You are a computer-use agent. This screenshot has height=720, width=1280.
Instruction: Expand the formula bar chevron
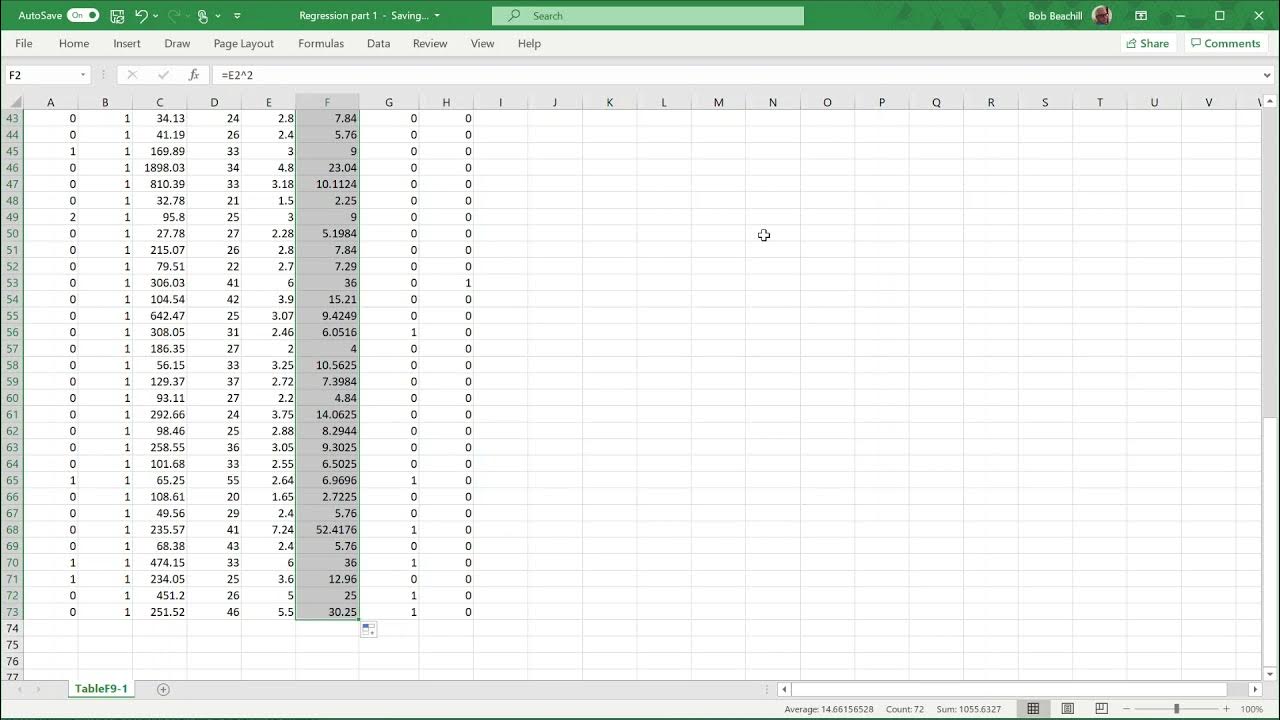click(x=1268, y=75)
